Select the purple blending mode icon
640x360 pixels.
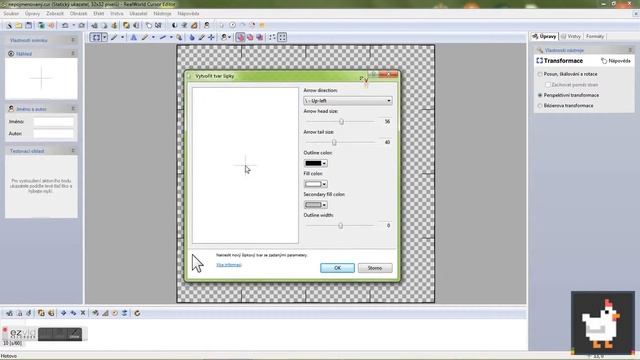click(x=260, y=38)
